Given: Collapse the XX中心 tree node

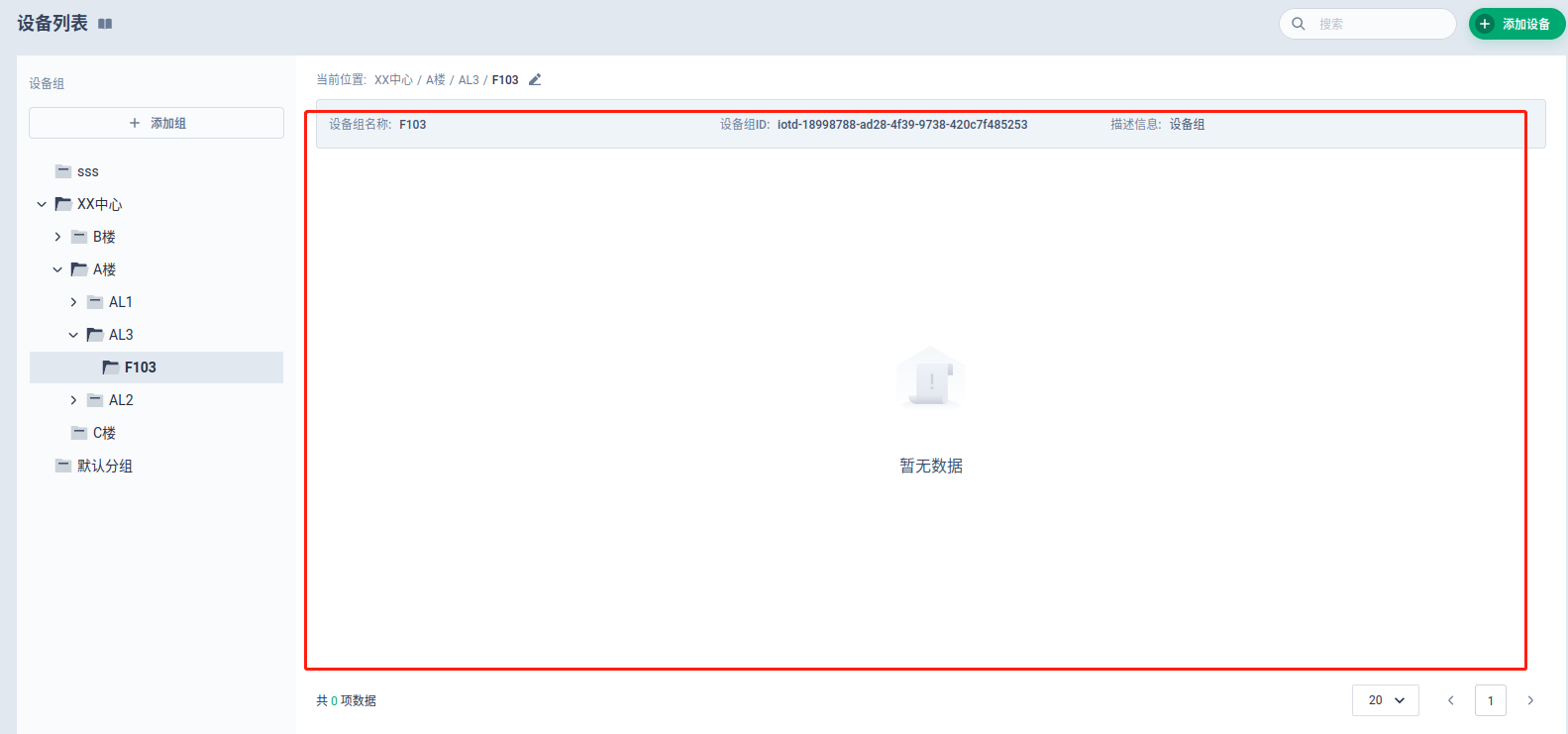Looking at the screenshot, I should tap(42, 204).
